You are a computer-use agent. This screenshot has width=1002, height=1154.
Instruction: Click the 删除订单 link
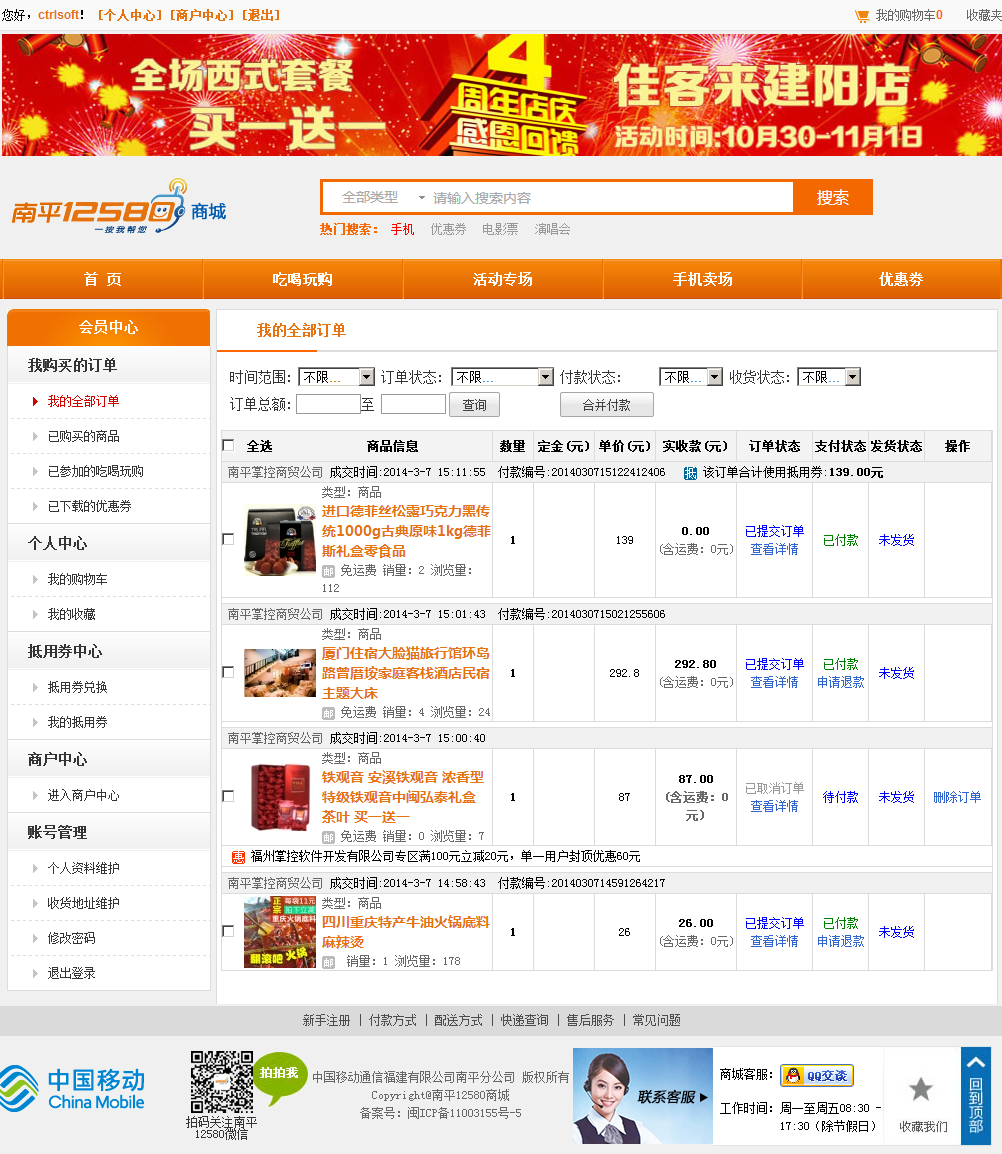click(x=956, y=797)
